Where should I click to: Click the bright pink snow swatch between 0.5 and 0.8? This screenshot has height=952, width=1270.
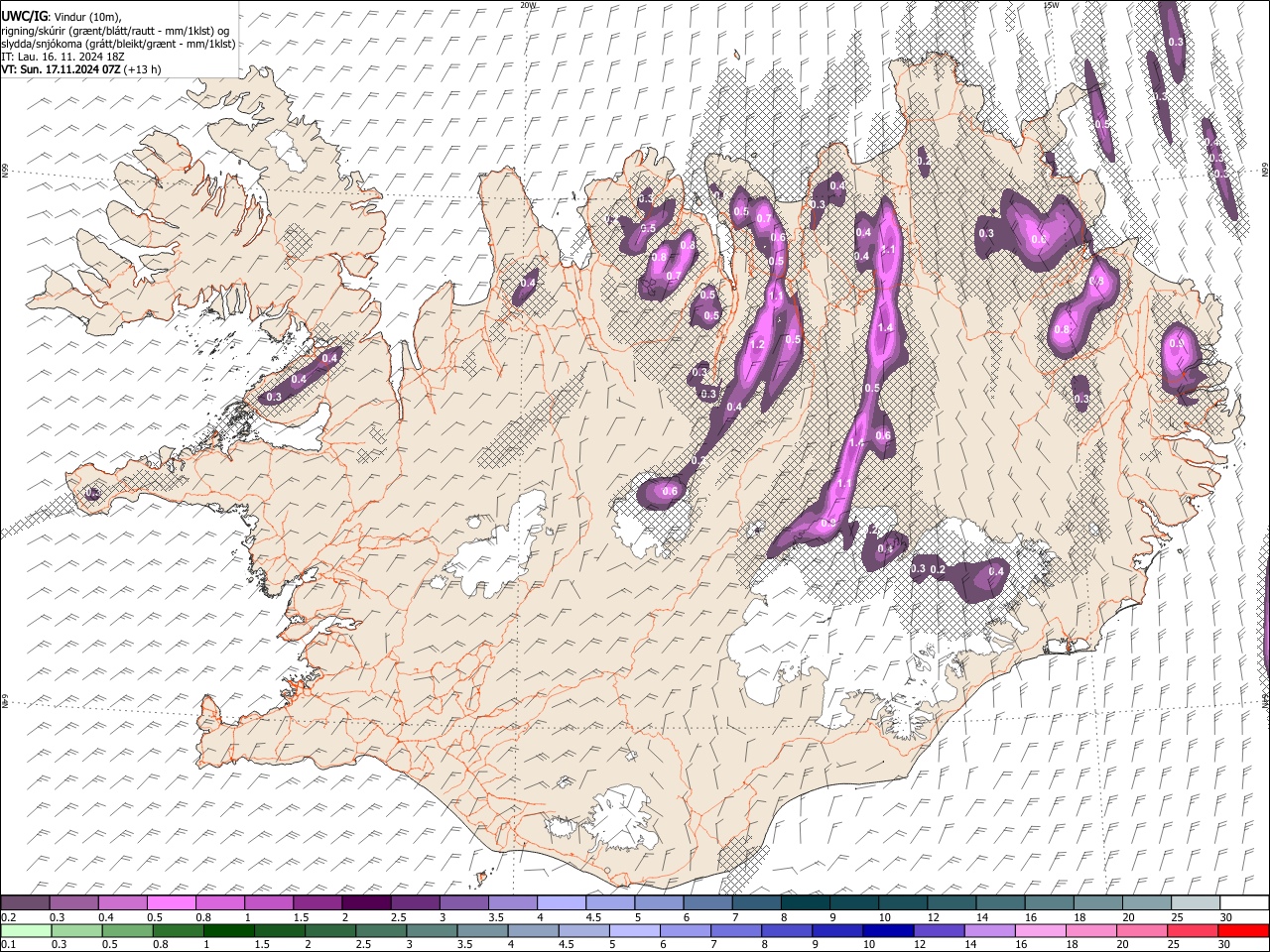pyautogui.click(x=171, y=903)
